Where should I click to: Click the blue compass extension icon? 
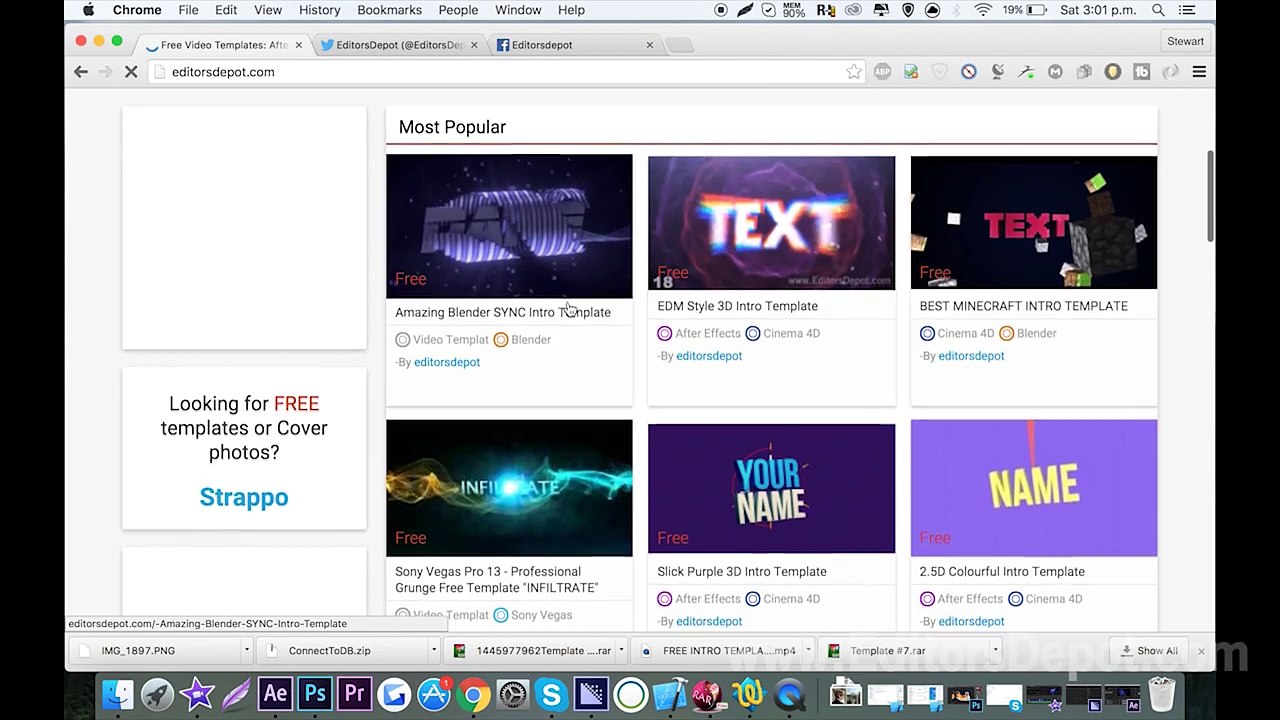coord(969,72)
